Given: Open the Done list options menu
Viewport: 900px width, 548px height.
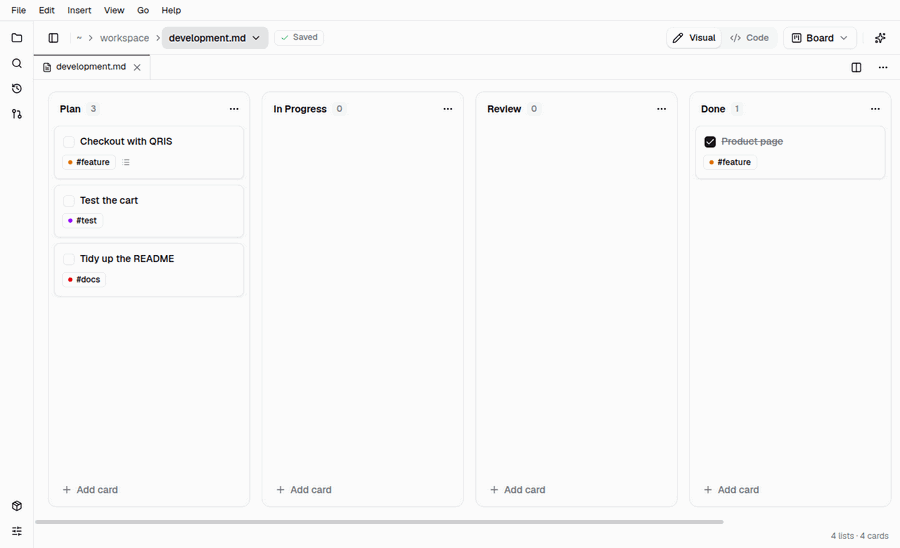Looking at the screenshot, I should [x=875, y=109].
